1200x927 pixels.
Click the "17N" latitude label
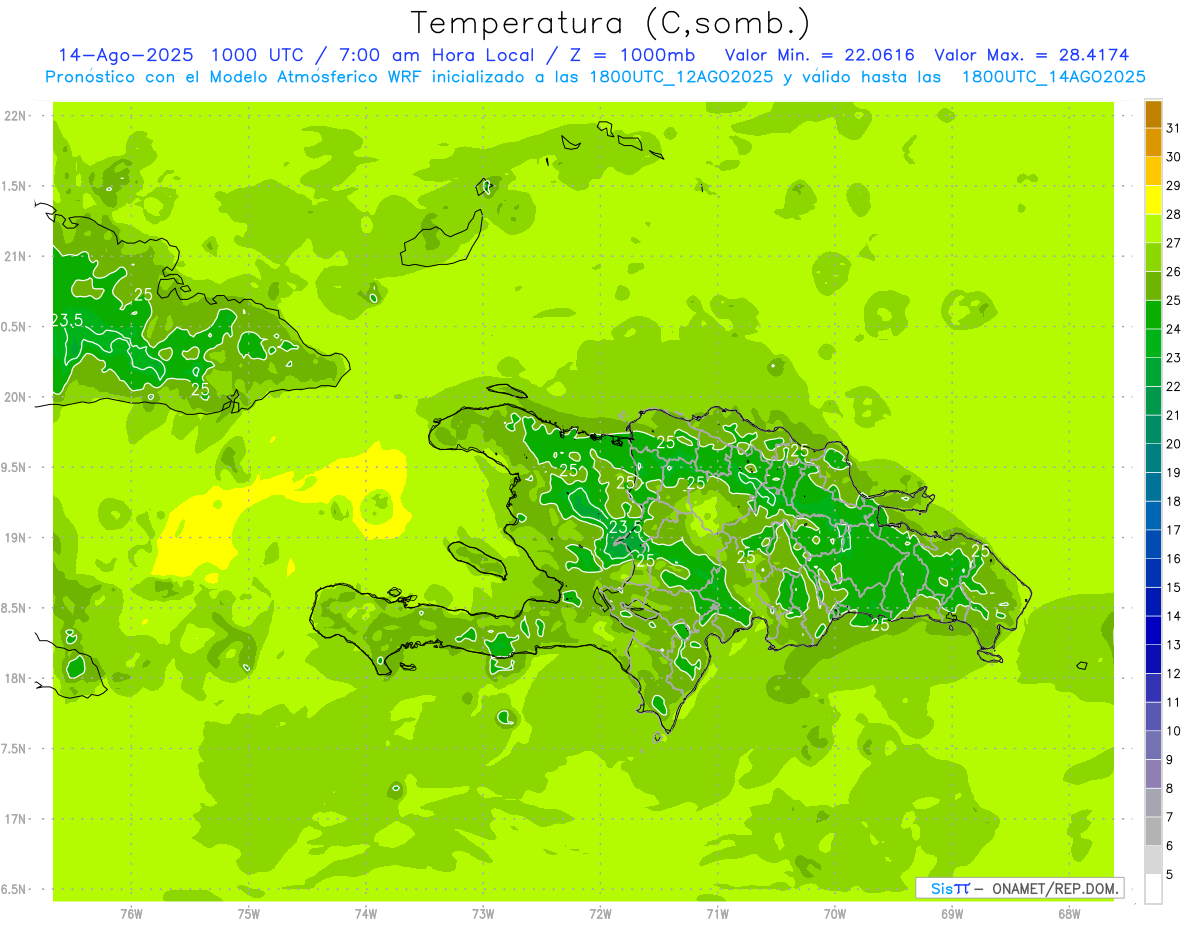point(14,819)
